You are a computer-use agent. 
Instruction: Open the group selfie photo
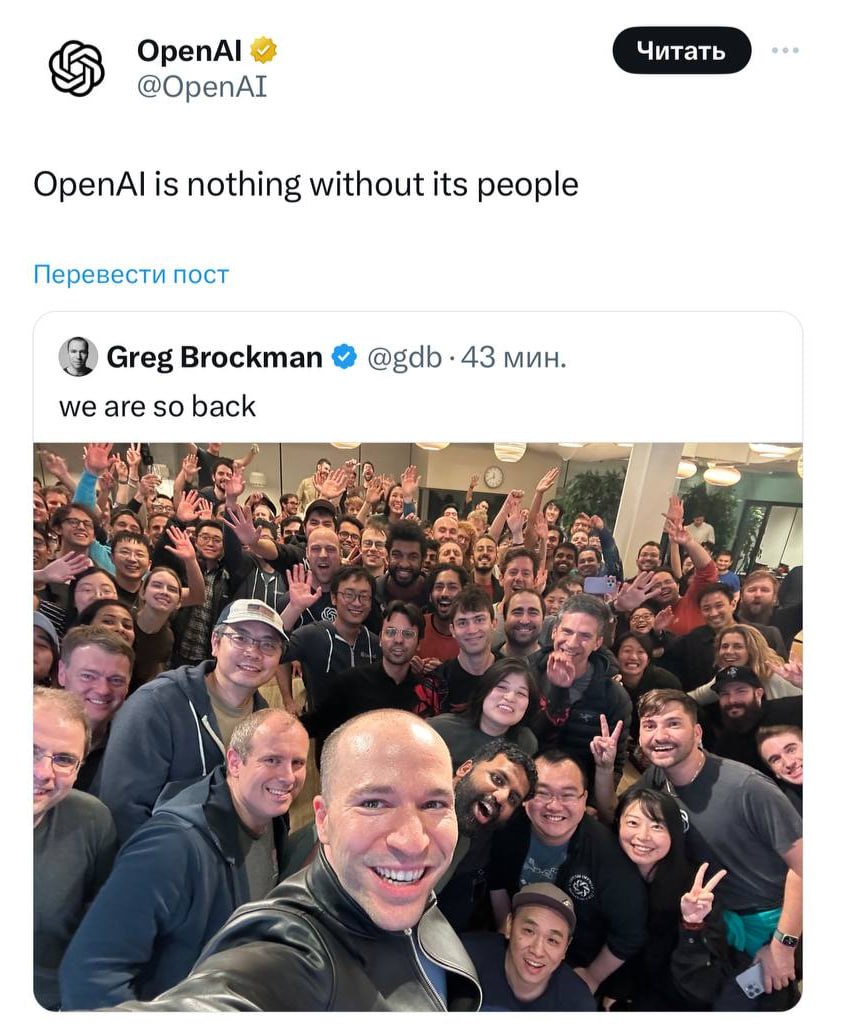tap(418, 726)
